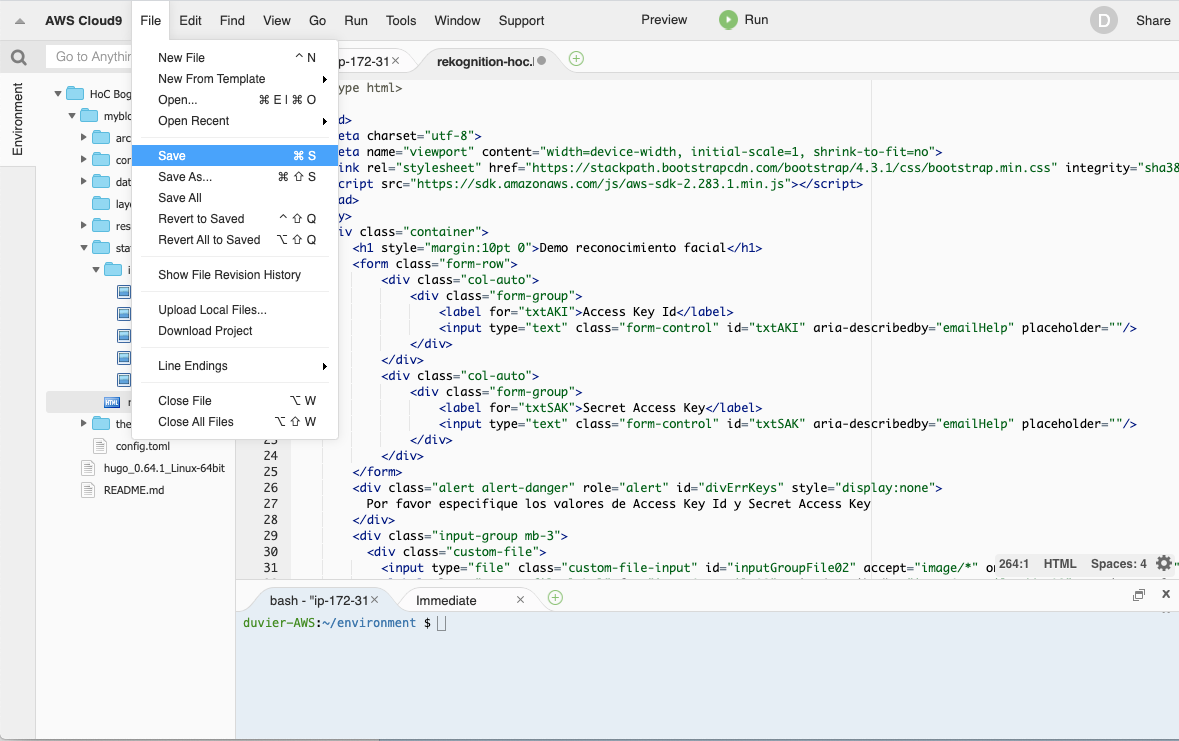Expand the arc folder arrow
The height and width of the screenshot is (741, 1179).
click(x=83, y=137)
